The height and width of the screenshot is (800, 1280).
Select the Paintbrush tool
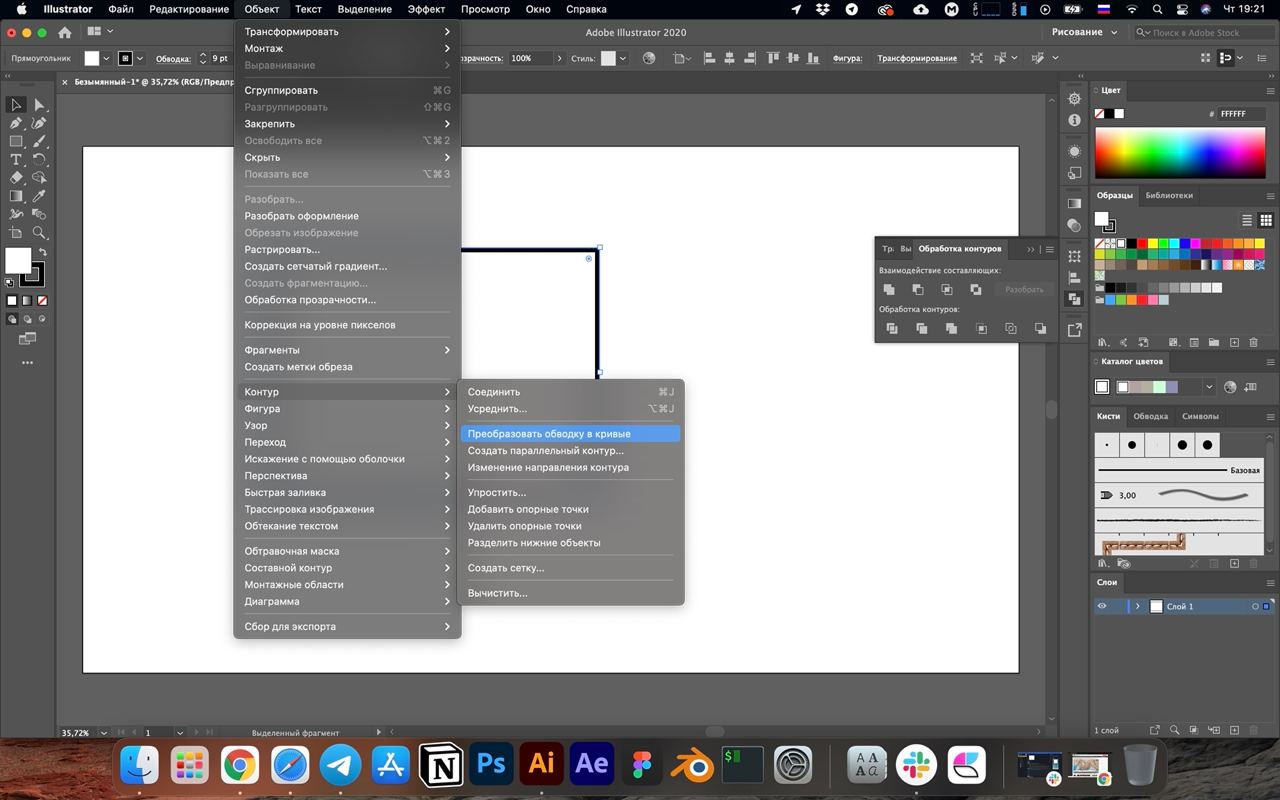[40, 141]
